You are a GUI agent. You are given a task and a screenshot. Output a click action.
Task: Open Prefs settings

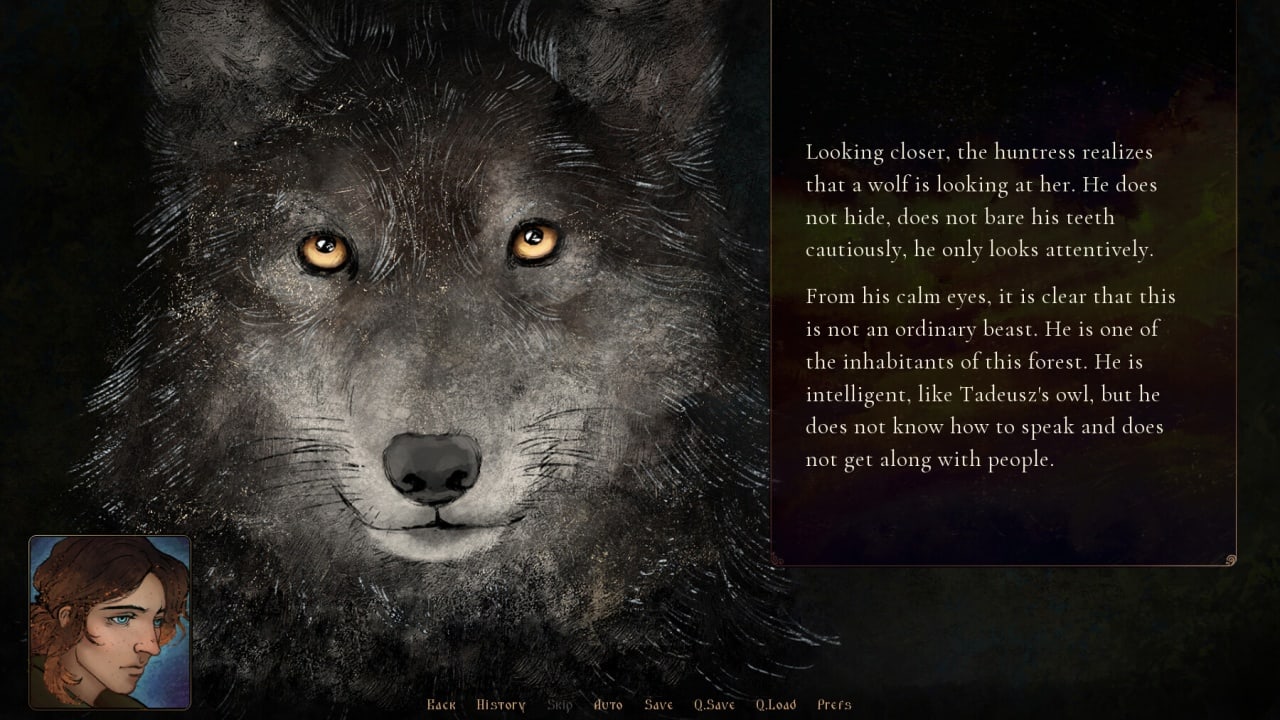pyautogui.click(x=834, y=705)
